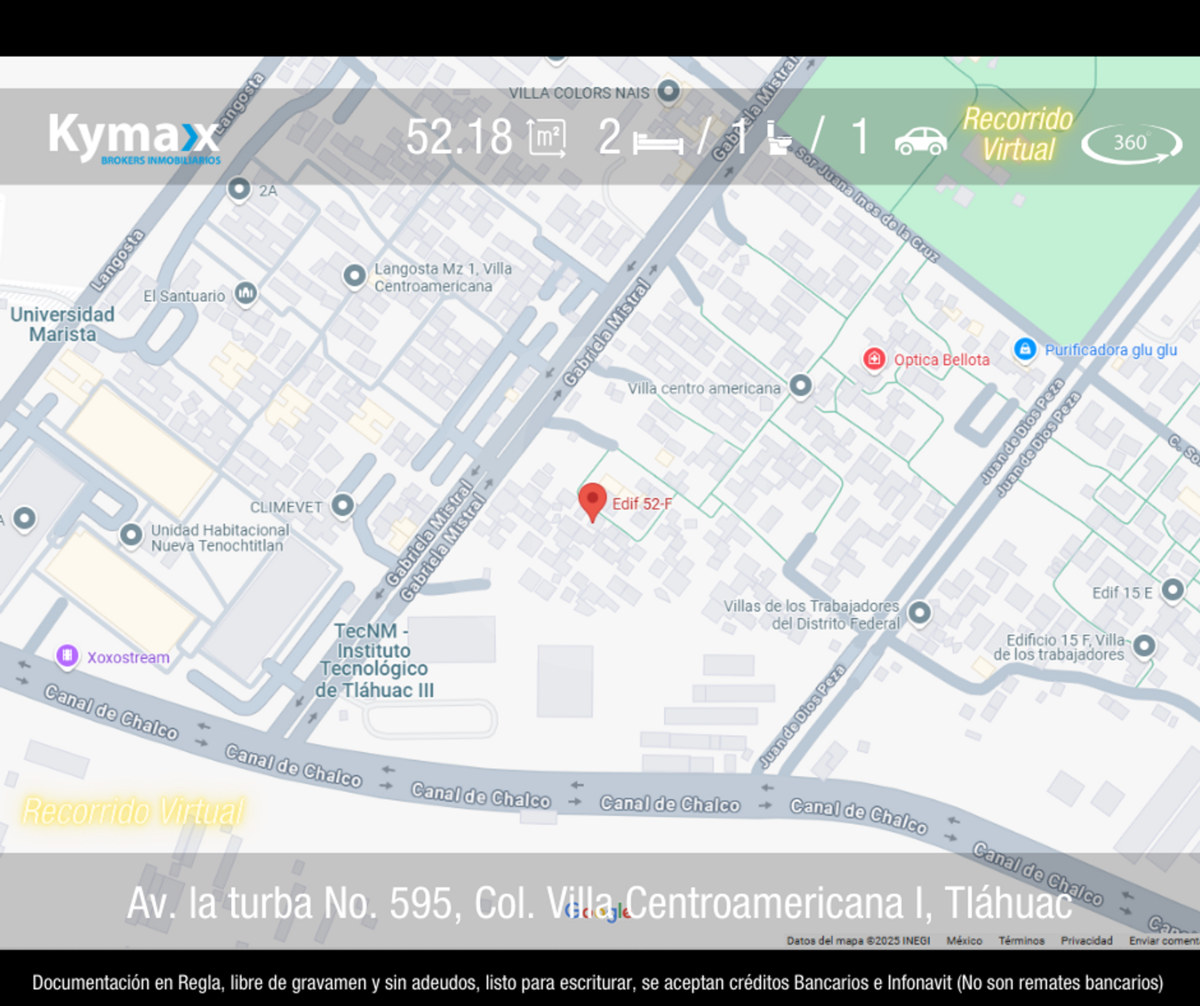Click the CLIMEVET label text

286,507
